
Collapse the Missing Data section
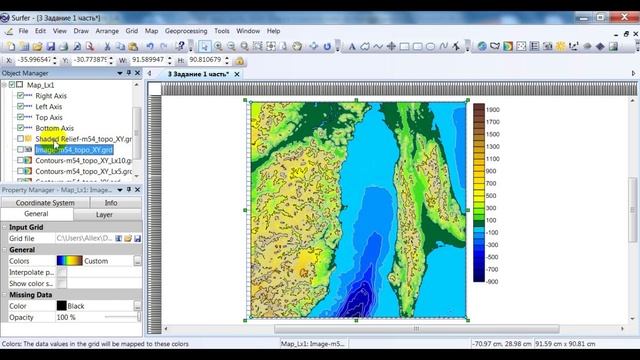[4, 295]
